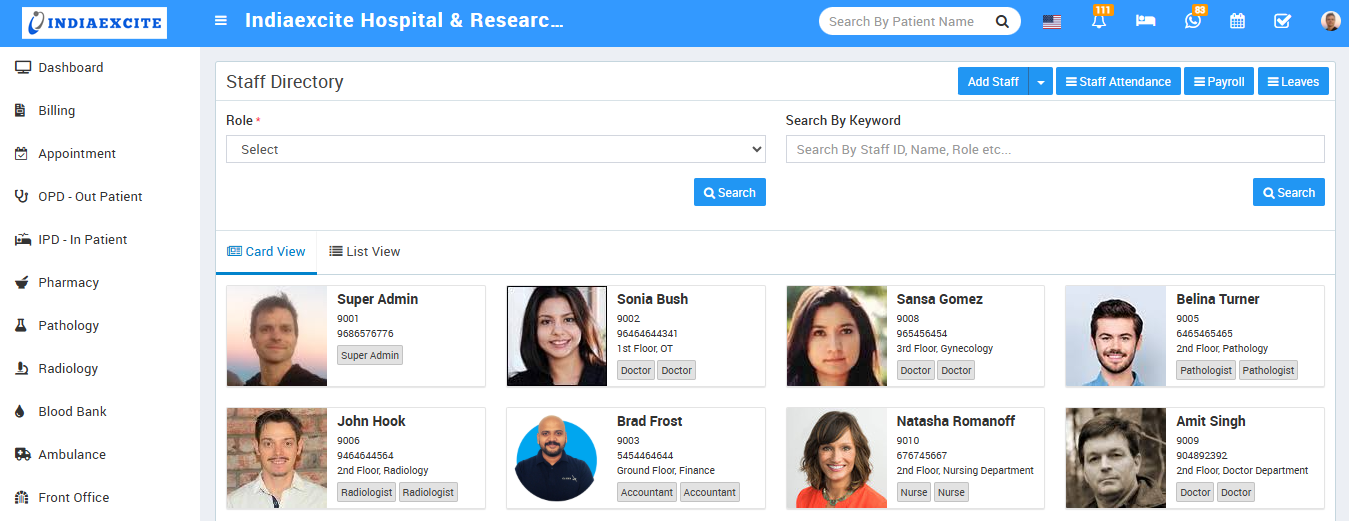The width and height of the screenshot is (1351, 521).
Task: Click the US flag language icon
Action: click(1052, 21)
